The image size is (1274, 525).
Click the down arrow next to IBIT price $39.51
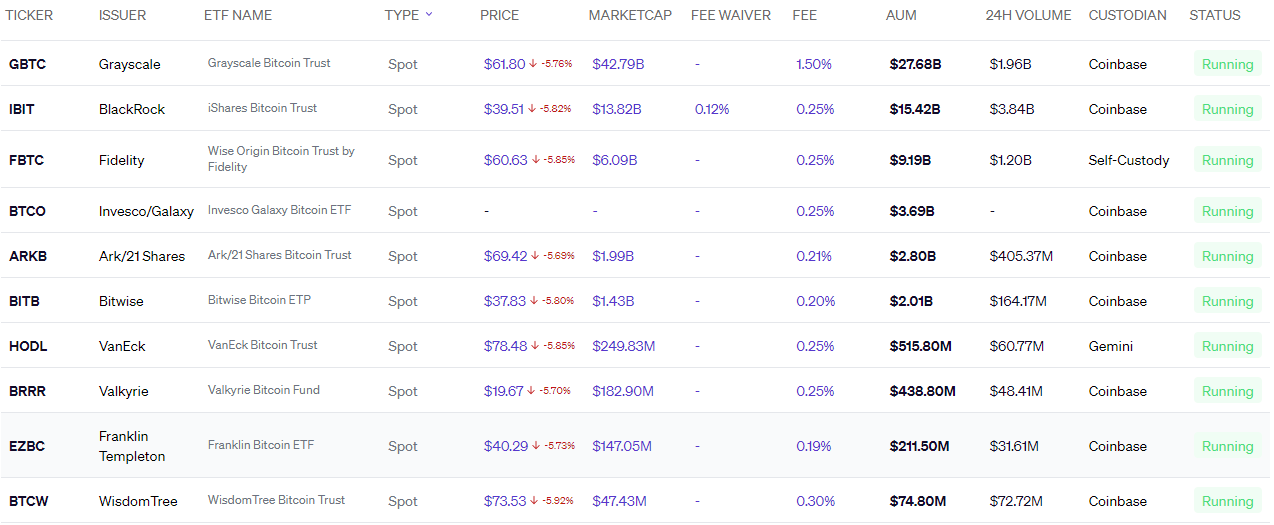click(x=533, y=109)
